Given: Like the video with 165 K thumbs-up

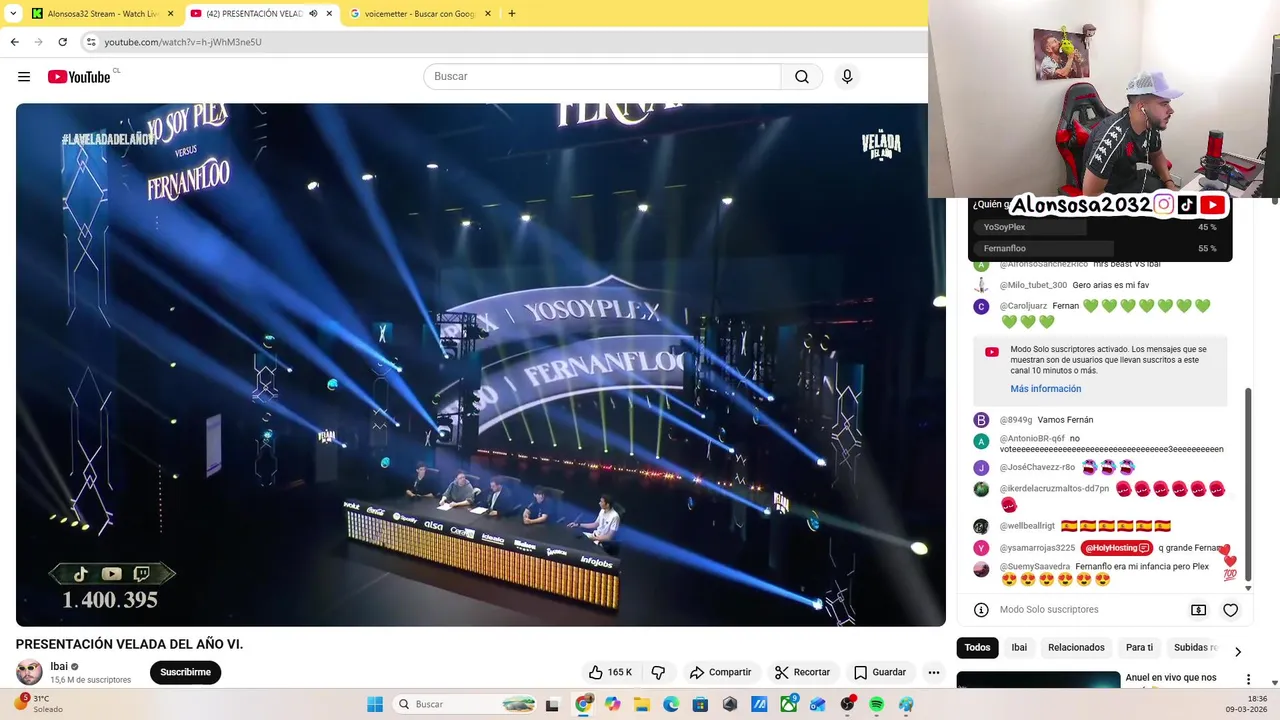Looking at the screenshot, I should coord(610,672).
